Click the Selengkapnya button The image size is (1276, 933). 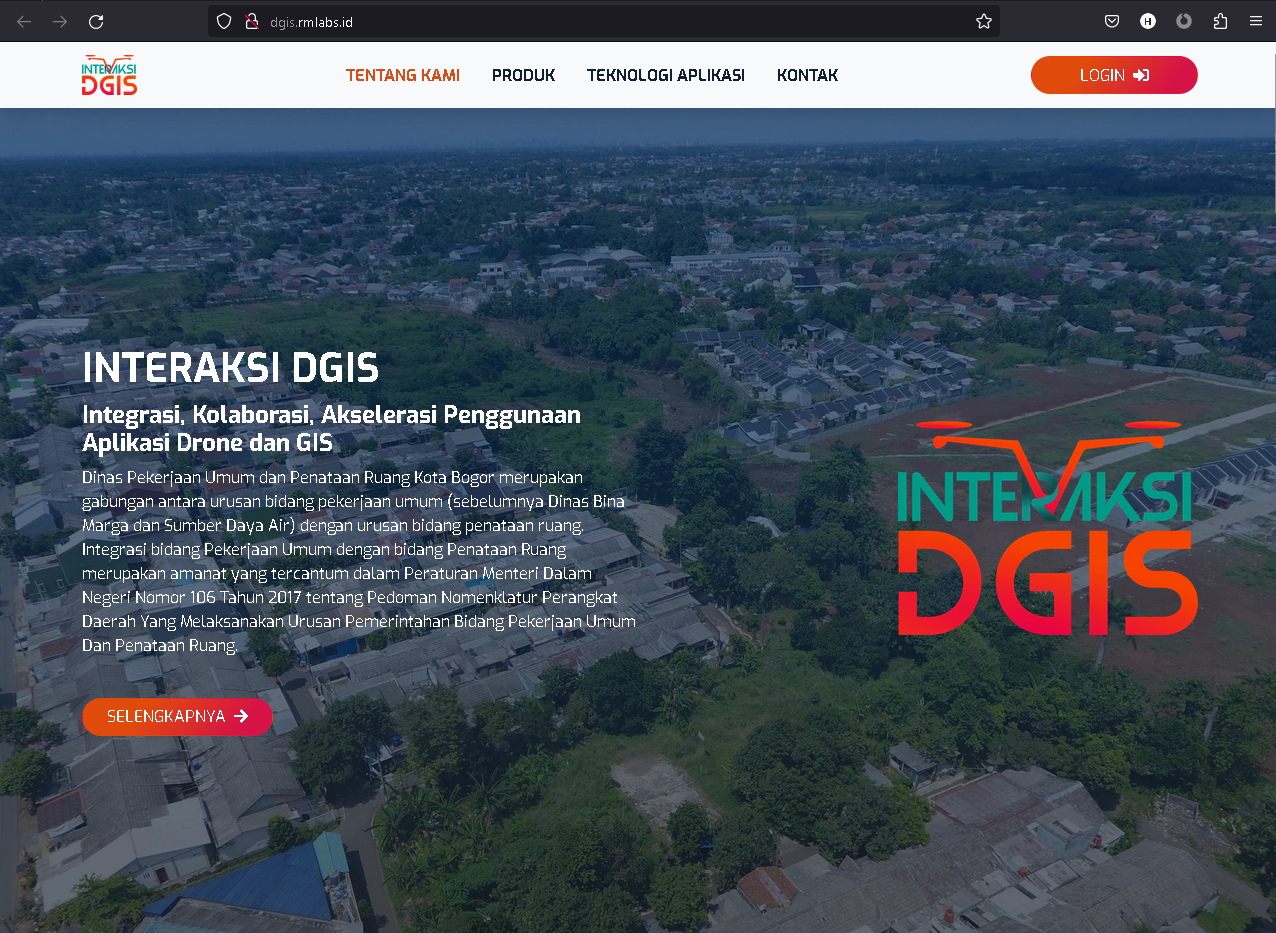coord(177,716)
